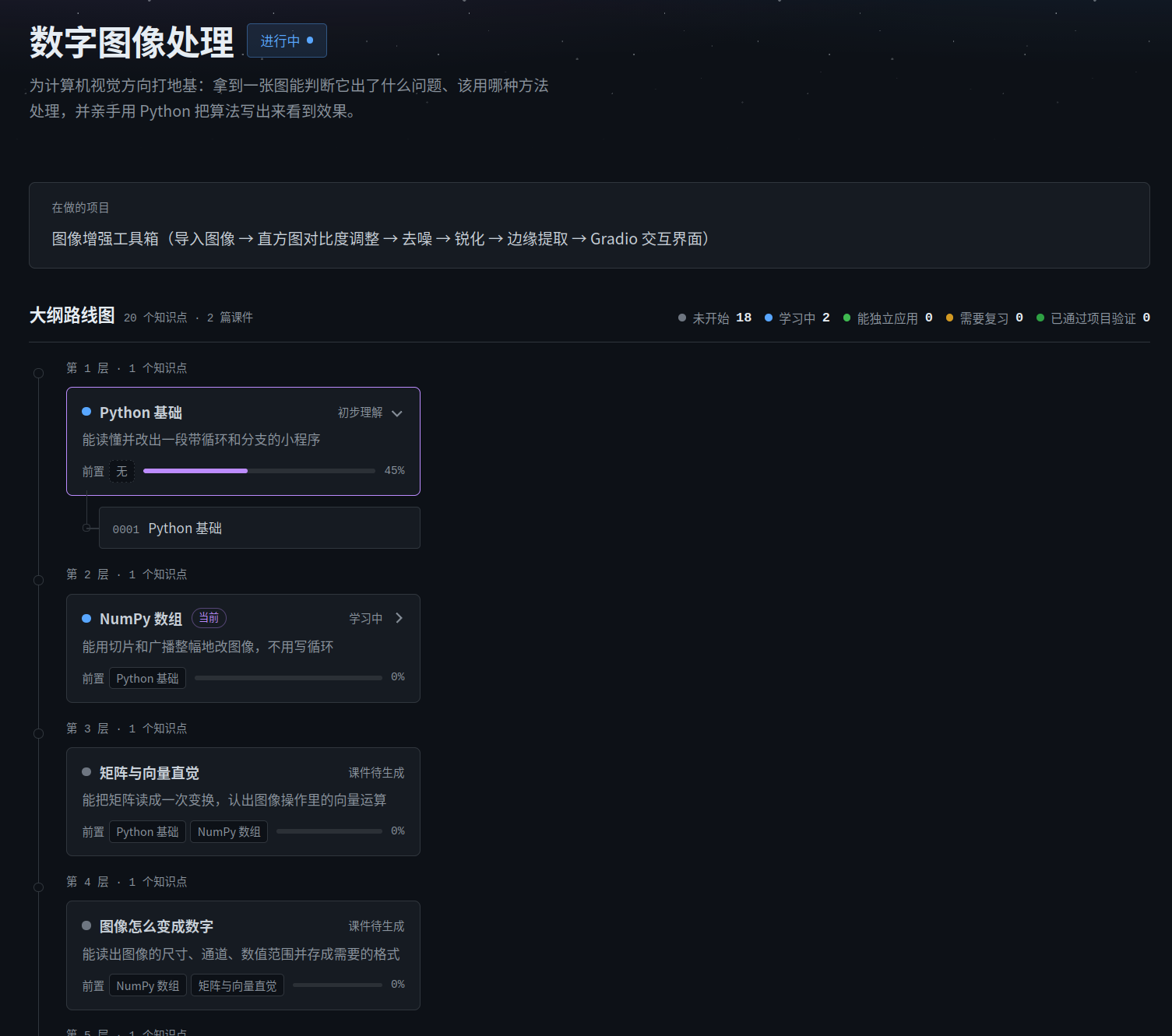
Task: Click the 未开始 18 legend entry
Action: tap(715, 318)
